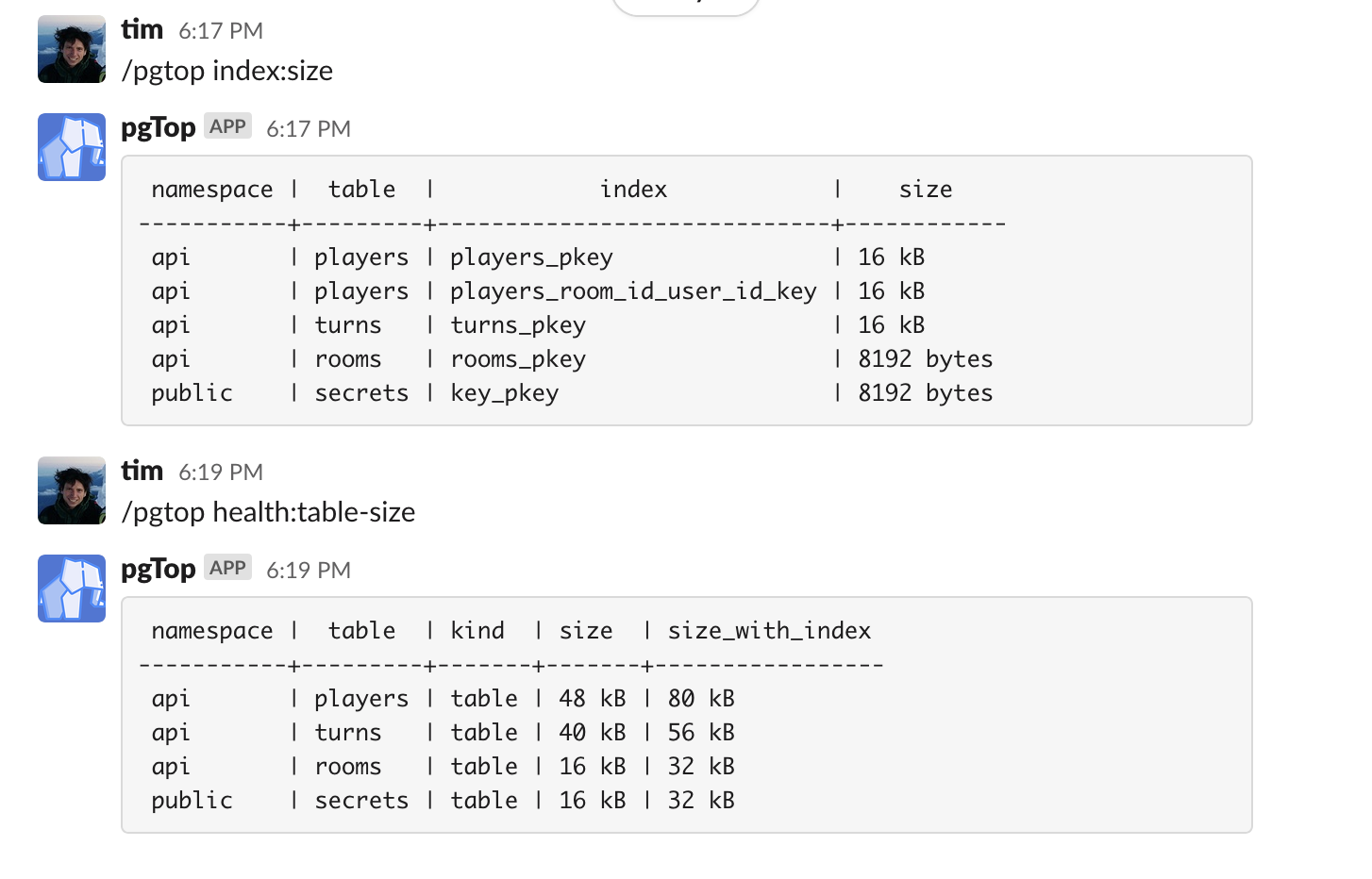The height and width of the screenshot is (879, 1372).
Task: Click the APP badge on the first pgTop message
Action: (x=227, y=126)
